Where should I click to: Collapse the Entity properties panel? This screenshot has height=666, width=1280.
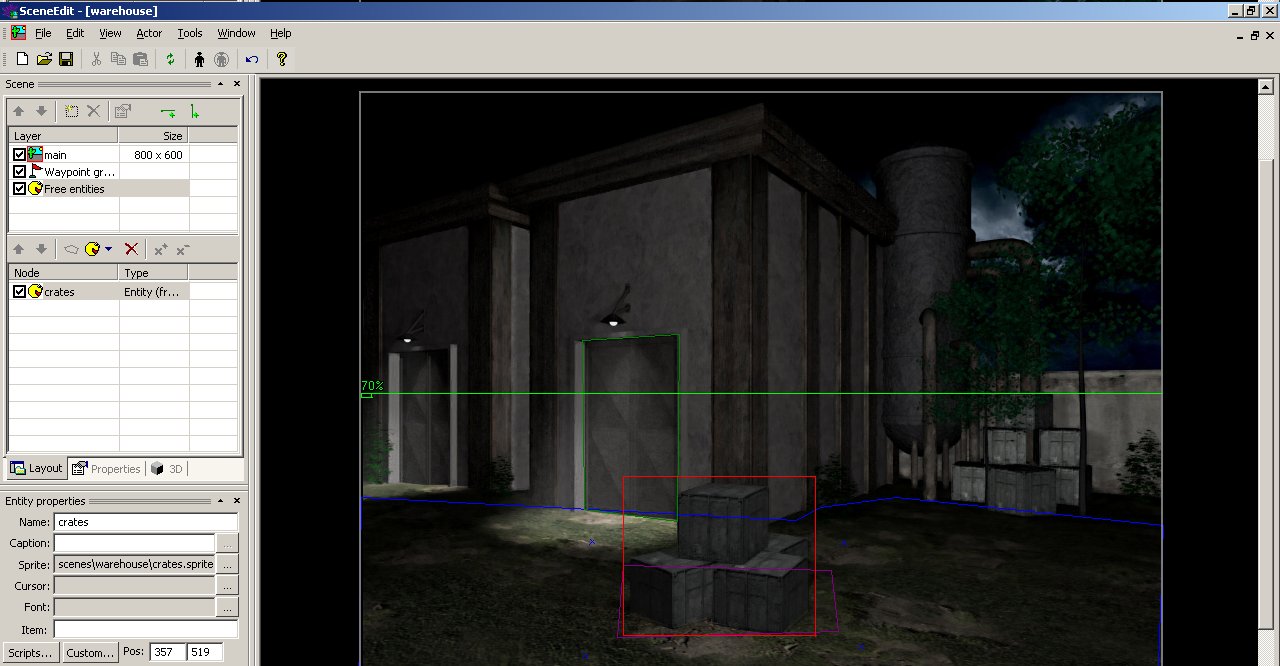[222, 501]
